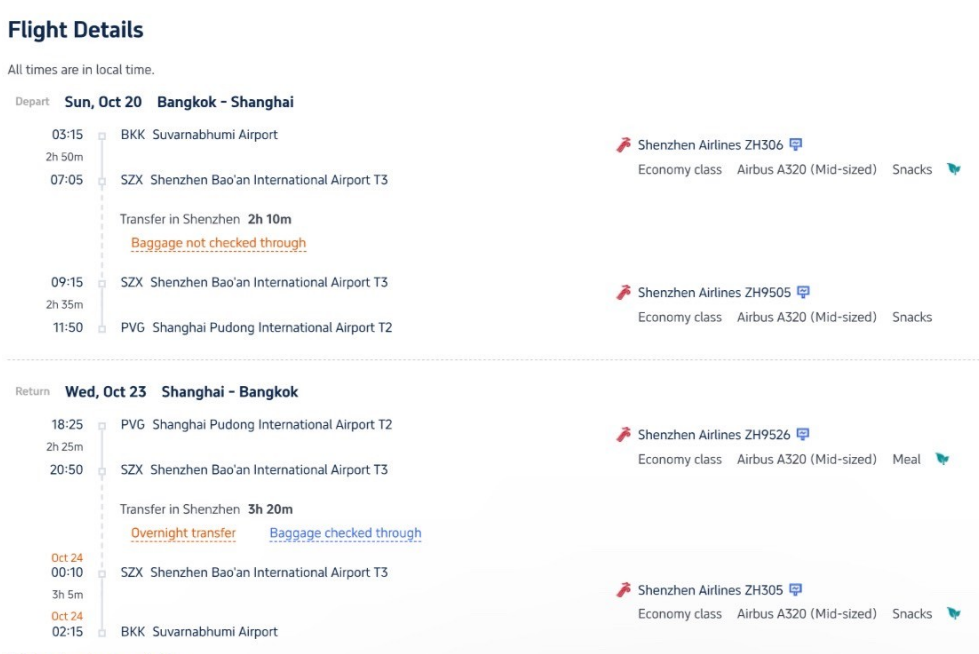Click the green leaf icon next to Meal

[942, 459]
